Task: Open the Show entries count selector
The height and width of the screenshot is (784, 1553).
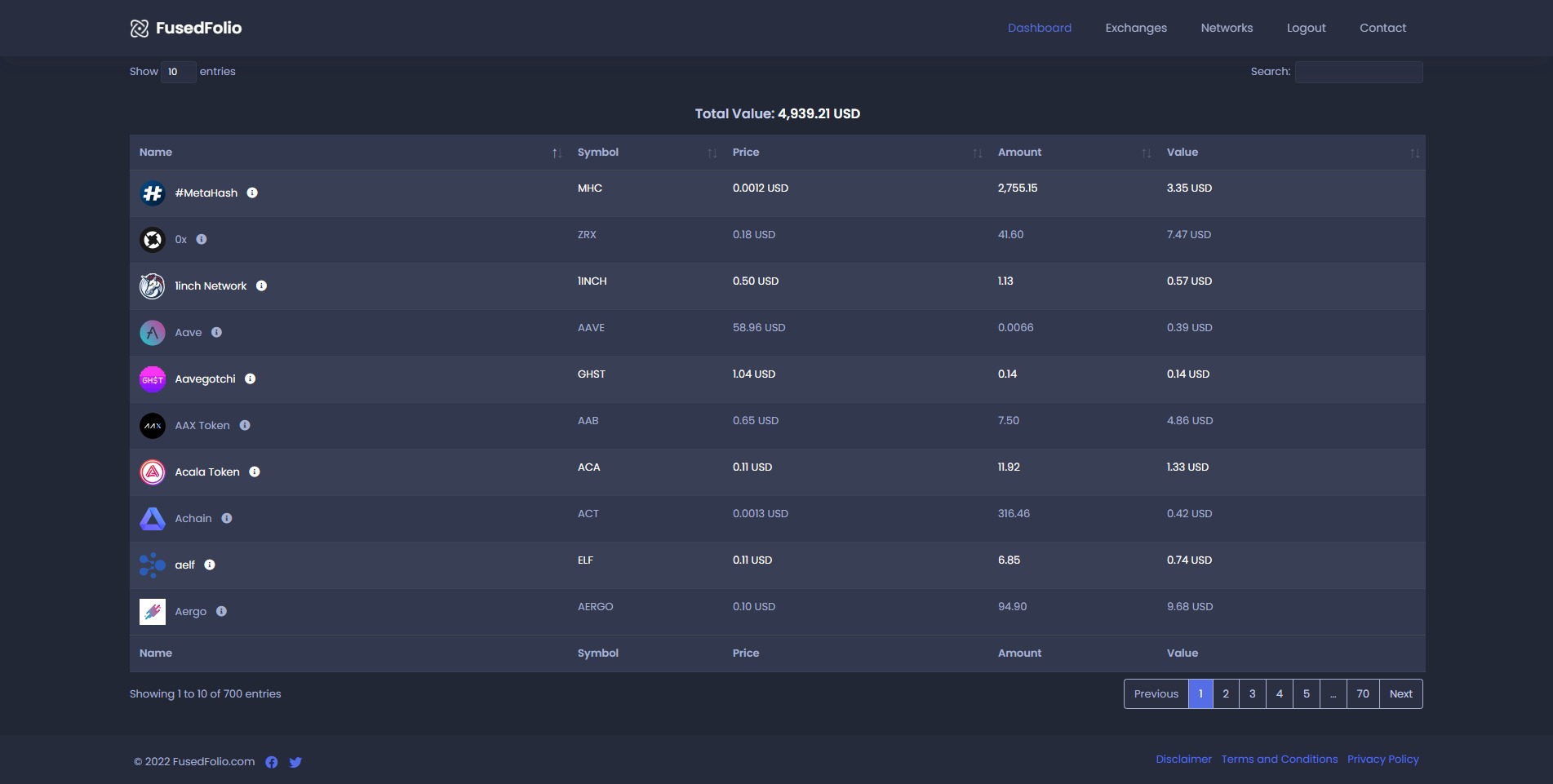Action: pyautogui.click(x=178, y=72)
